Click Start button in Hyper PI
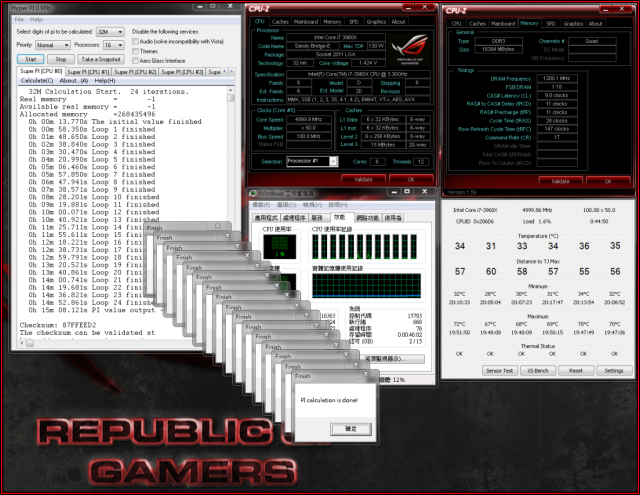This screenshot has width=640, height=495. click(31, 60)
